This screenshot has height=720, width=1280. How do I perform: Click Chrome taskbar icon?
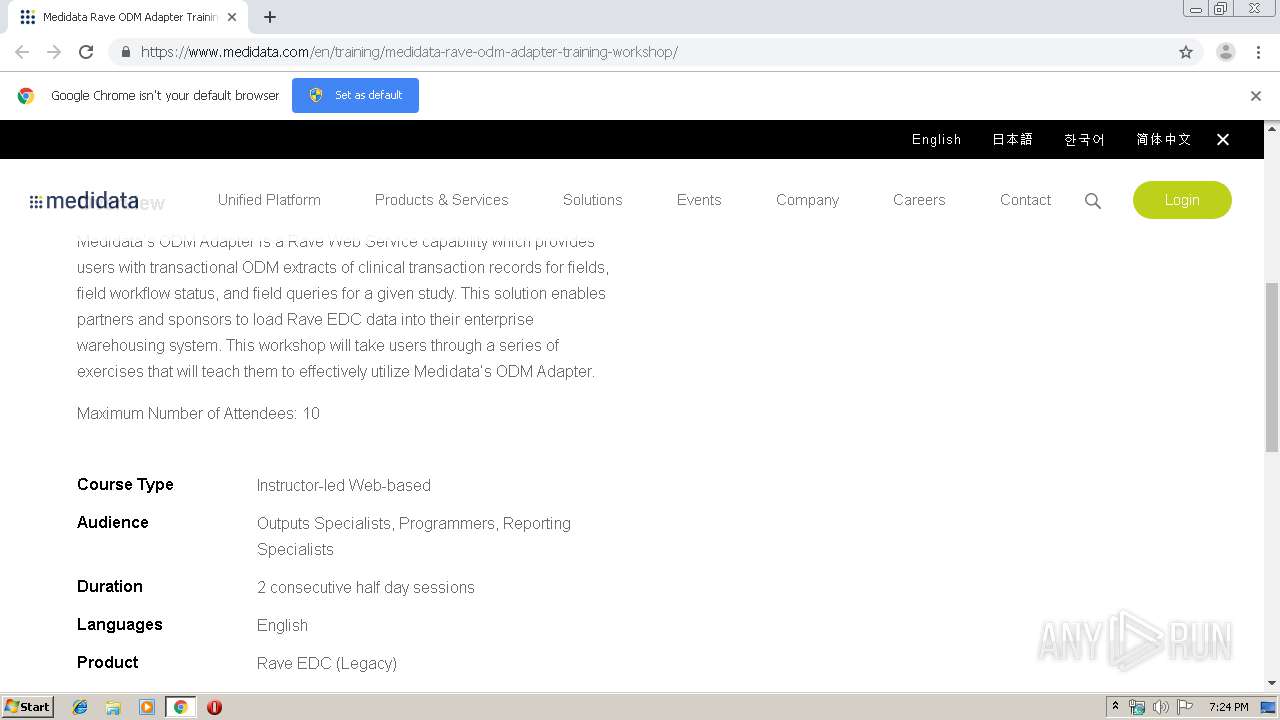point(180,707)
